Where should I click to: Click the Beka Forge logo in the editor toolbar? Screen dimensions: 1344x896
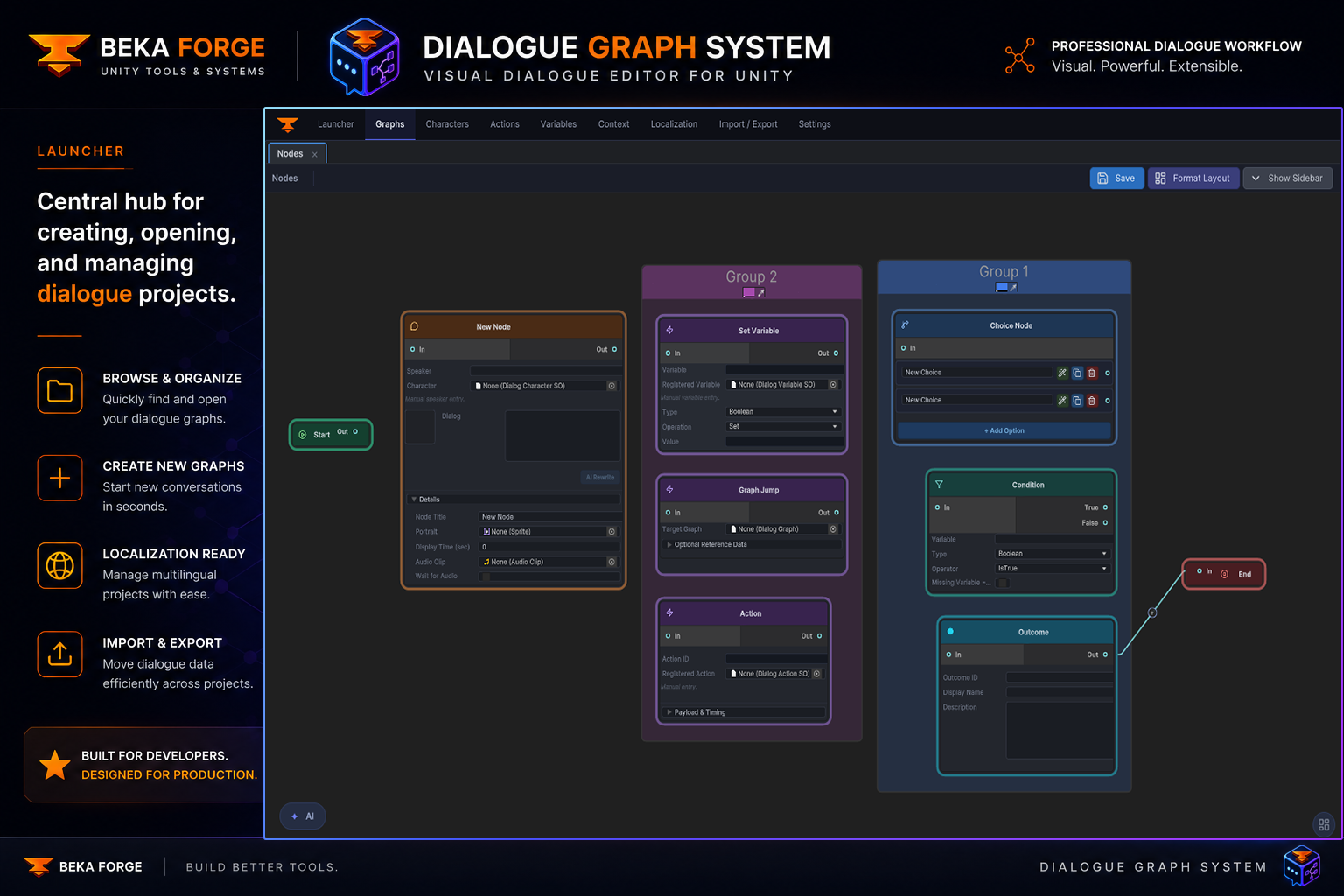tap(288, 124)
